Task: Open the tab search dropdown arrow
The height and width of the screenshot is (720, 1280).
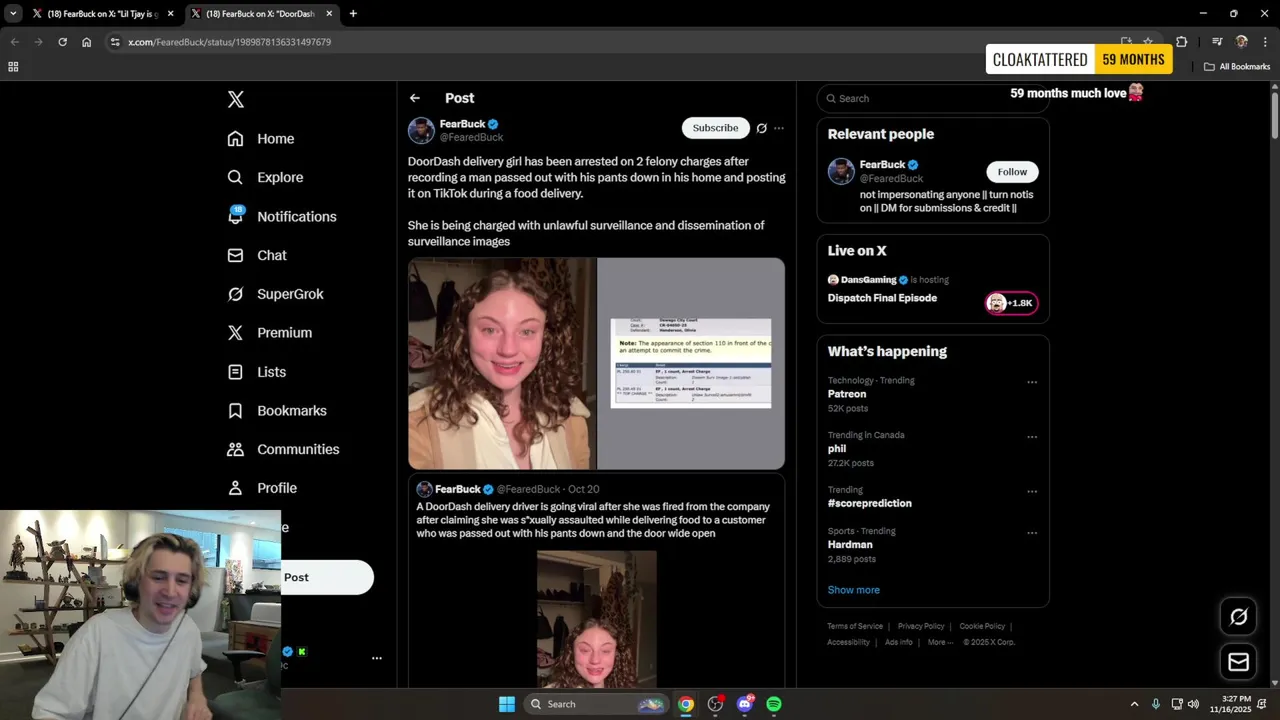Action: click(13, 14)
